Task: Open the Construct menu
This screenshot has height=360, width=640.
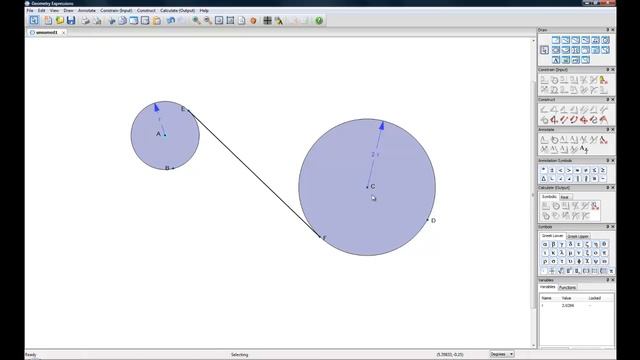Action: tap(146, 10)
